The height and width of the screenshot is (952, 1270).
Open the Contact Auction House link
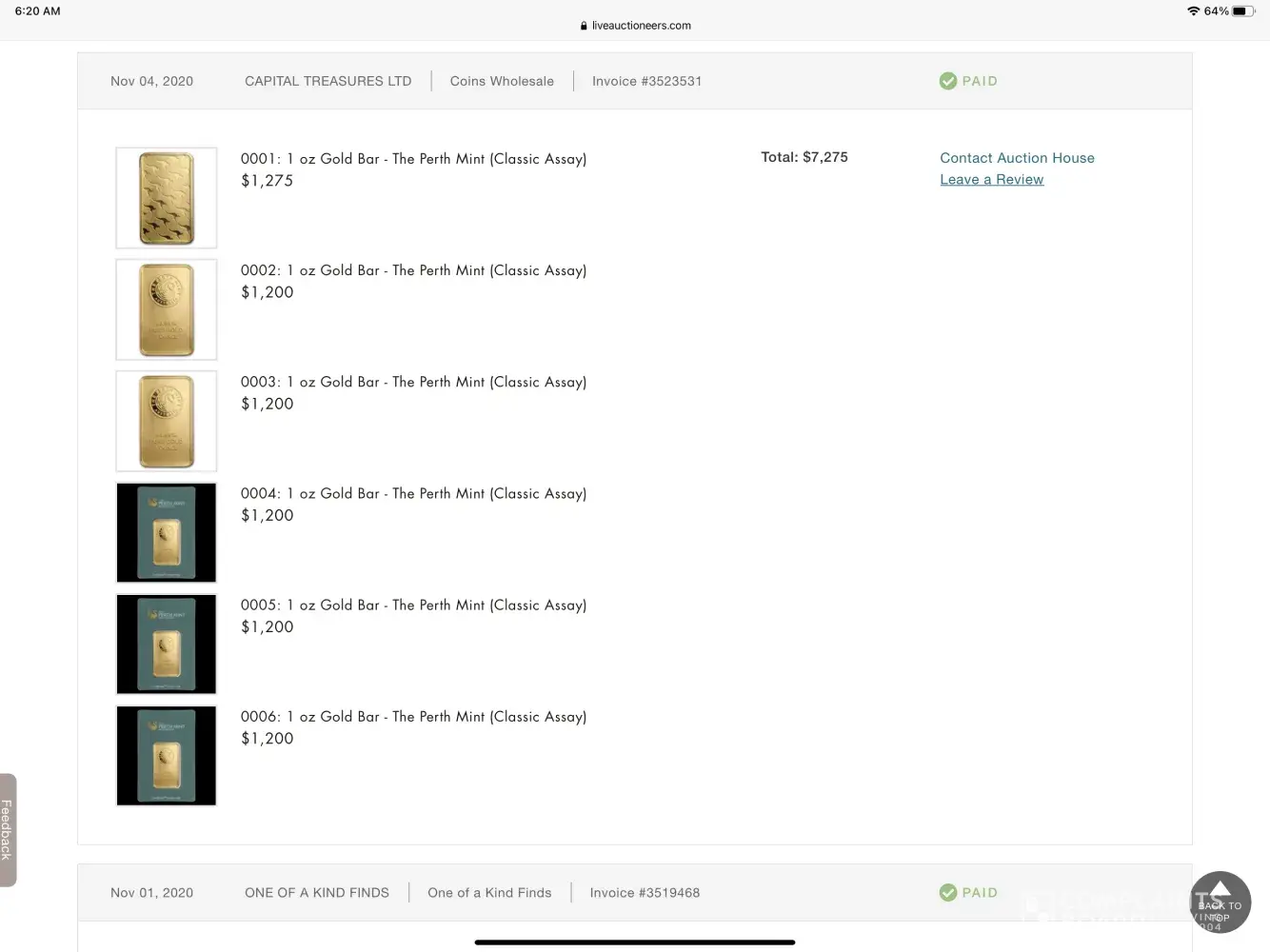pos(1017,158)
